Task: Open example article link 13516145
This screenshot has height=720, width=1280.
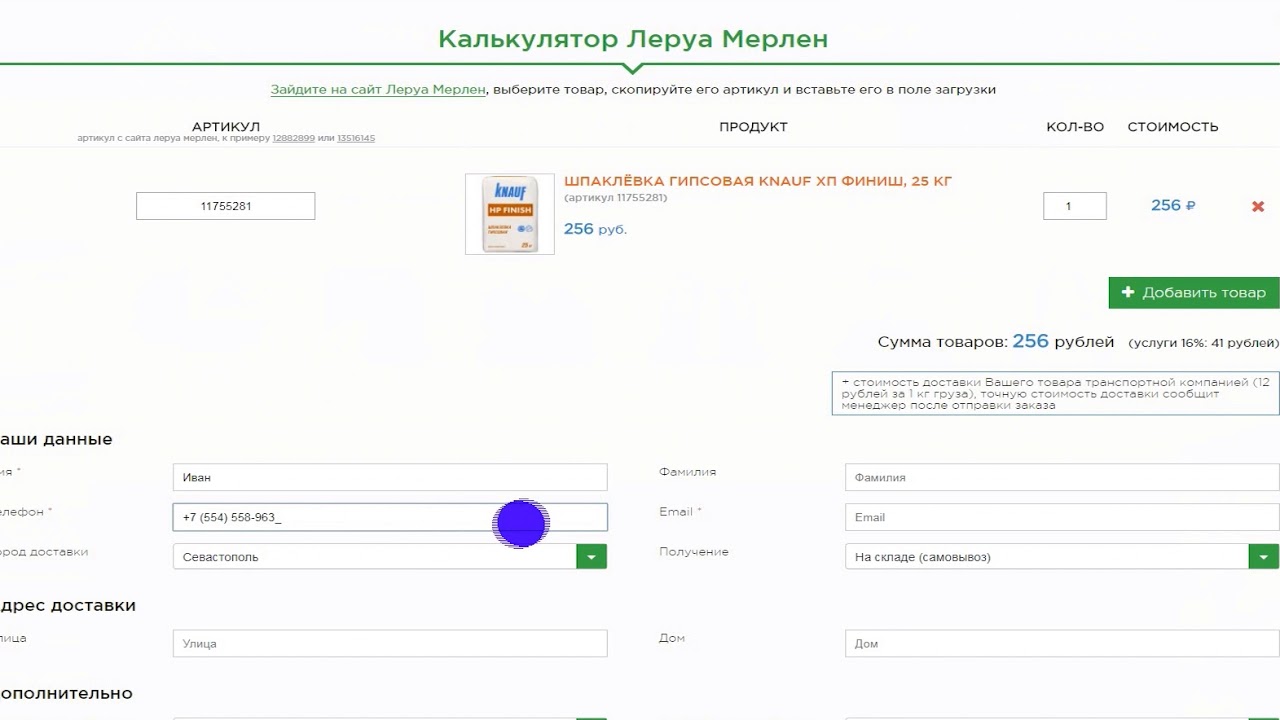Action: coord(356,138)
